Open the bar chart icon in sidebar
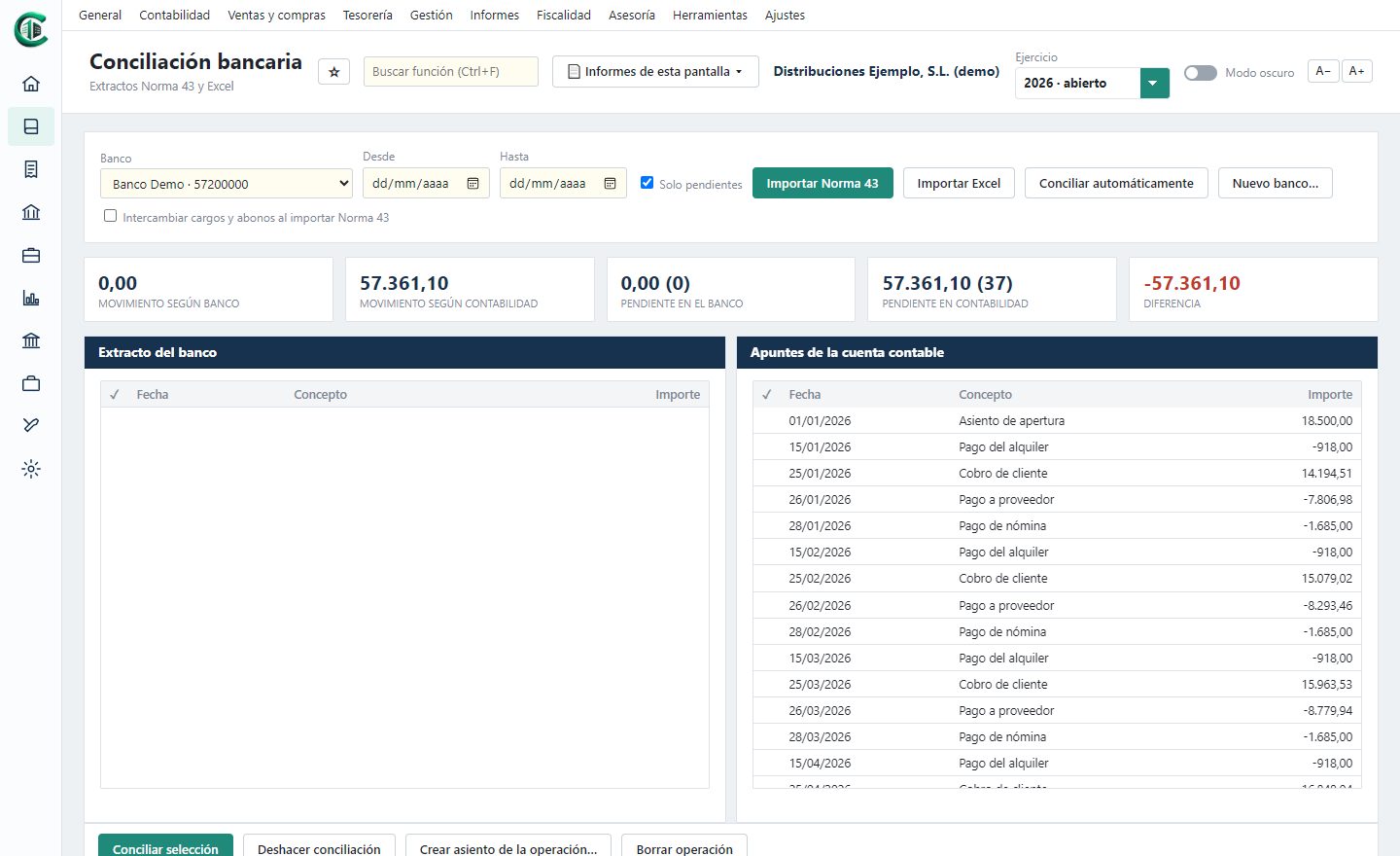Screen dimensions: 1400x856 [x=31, y=298]
